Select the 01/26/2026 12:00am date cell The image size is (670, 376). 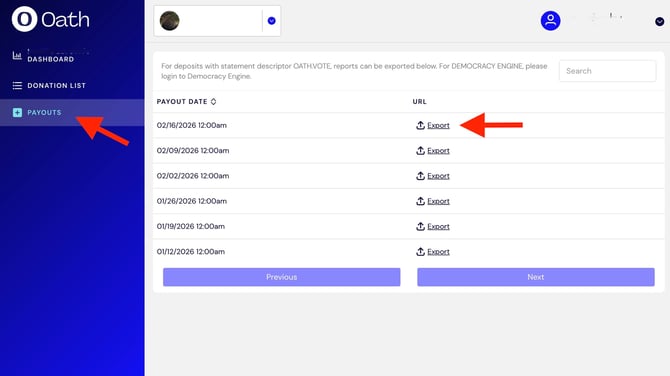[192, 201]
